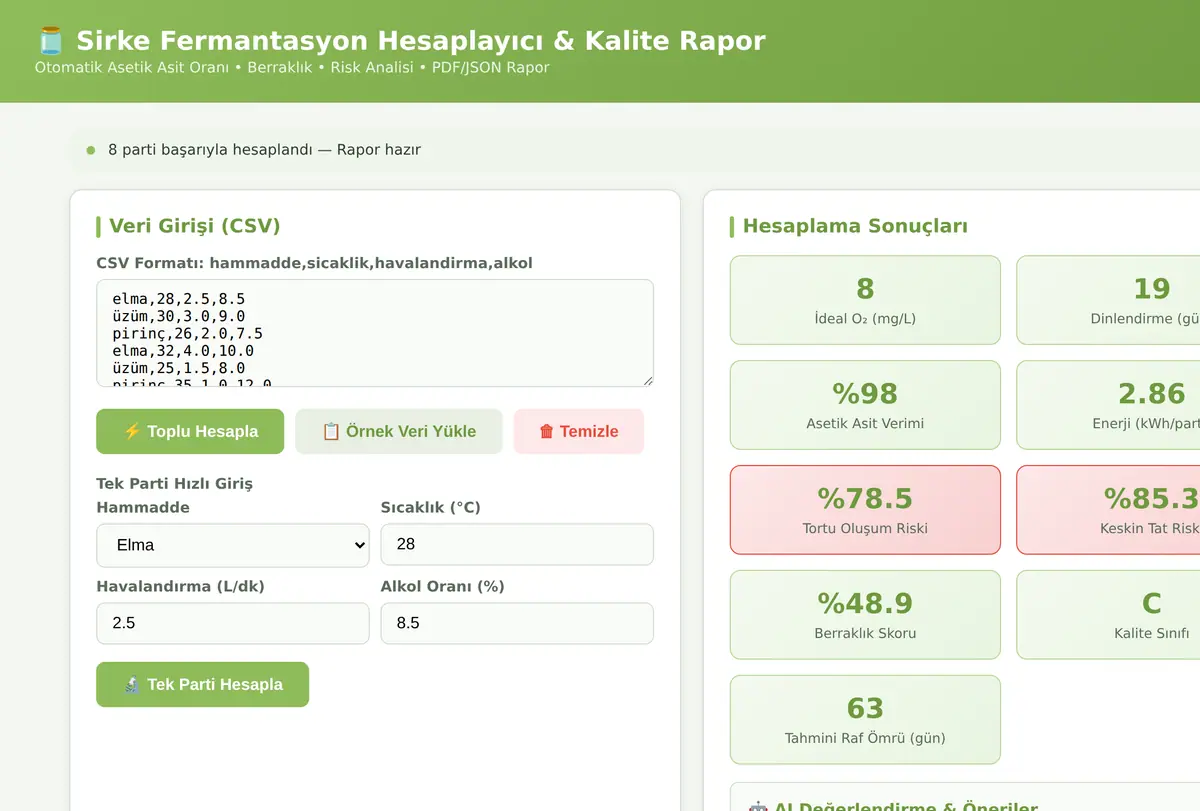This screenshot has width=1200, height=811.
Task: Clear the data with Temizle button
Action: [x=579, y=431]
